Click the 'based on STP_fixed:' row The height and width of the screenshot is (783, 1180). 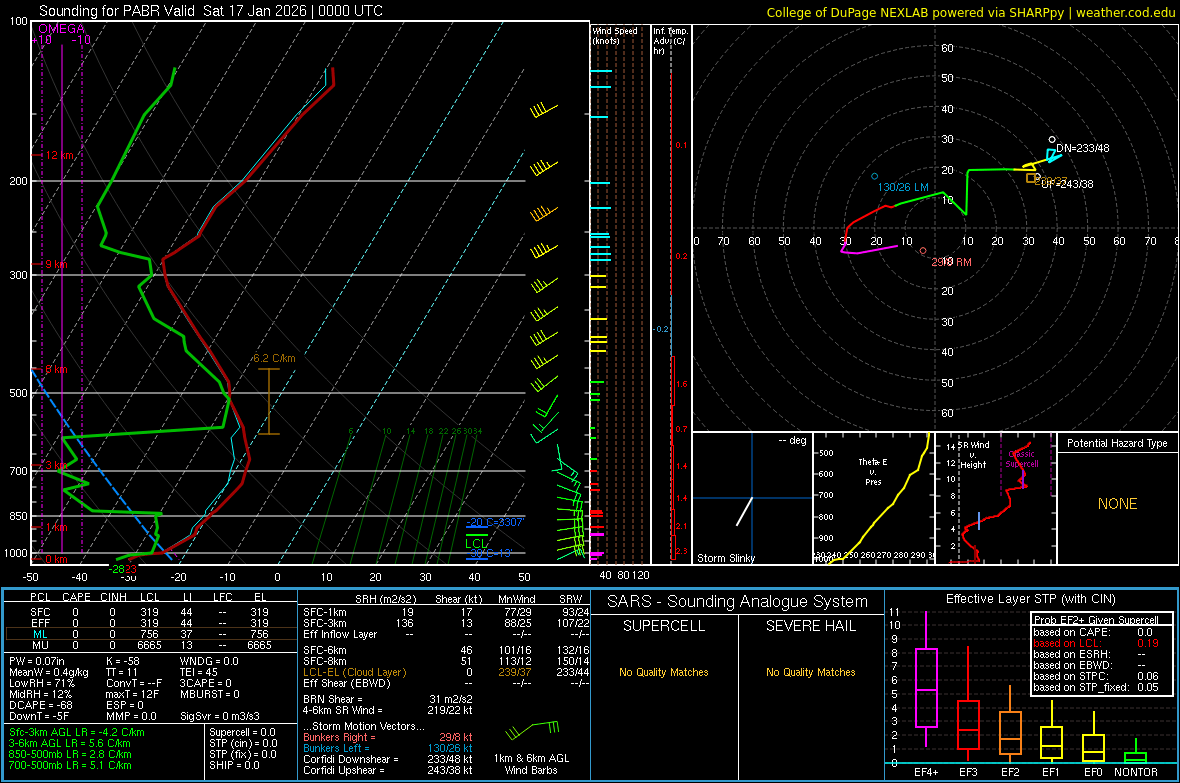pyautogui.click(x=1096, y=687)
